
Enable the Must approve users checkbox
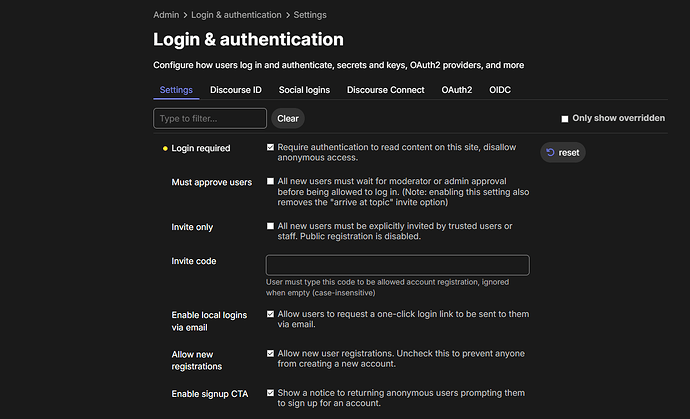pos(270,181)
